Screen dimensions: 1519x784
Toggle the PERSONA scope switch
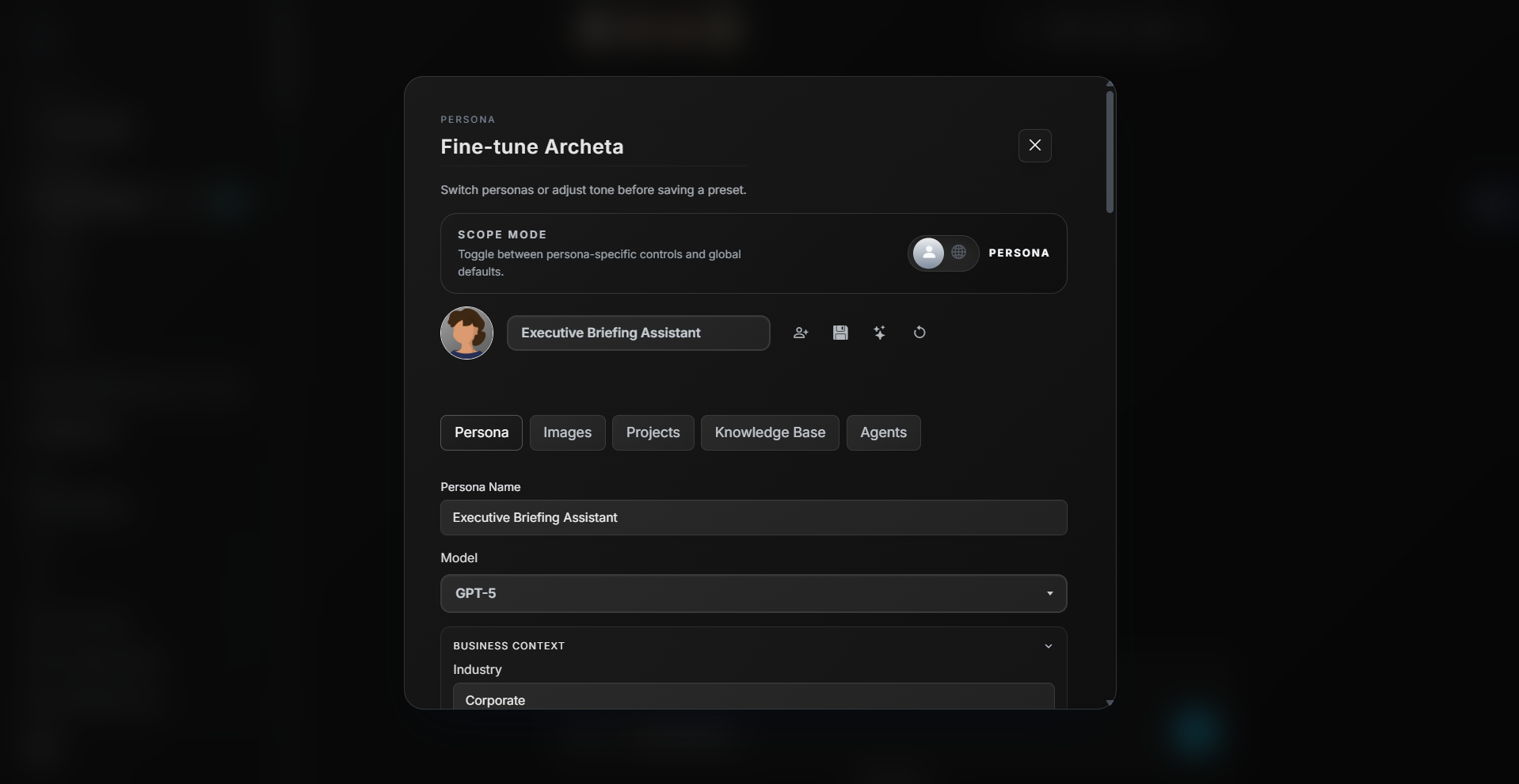point(943,253)
